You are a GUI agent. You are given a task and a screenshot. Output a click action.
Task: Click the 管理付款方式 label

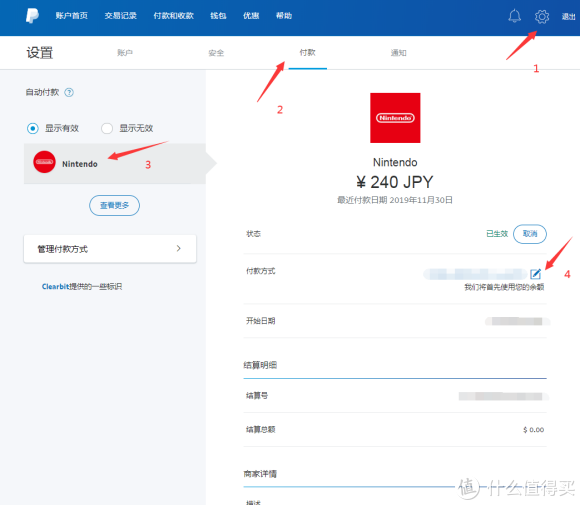tap(63, 249)
